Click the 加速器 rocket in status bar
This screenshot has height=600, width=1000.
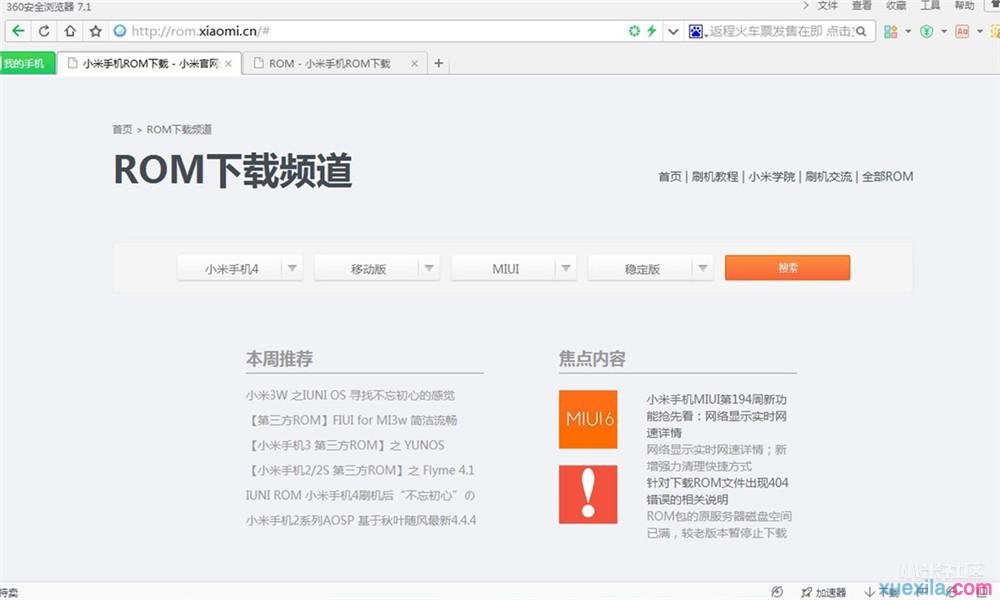click(x=823, y=592)
